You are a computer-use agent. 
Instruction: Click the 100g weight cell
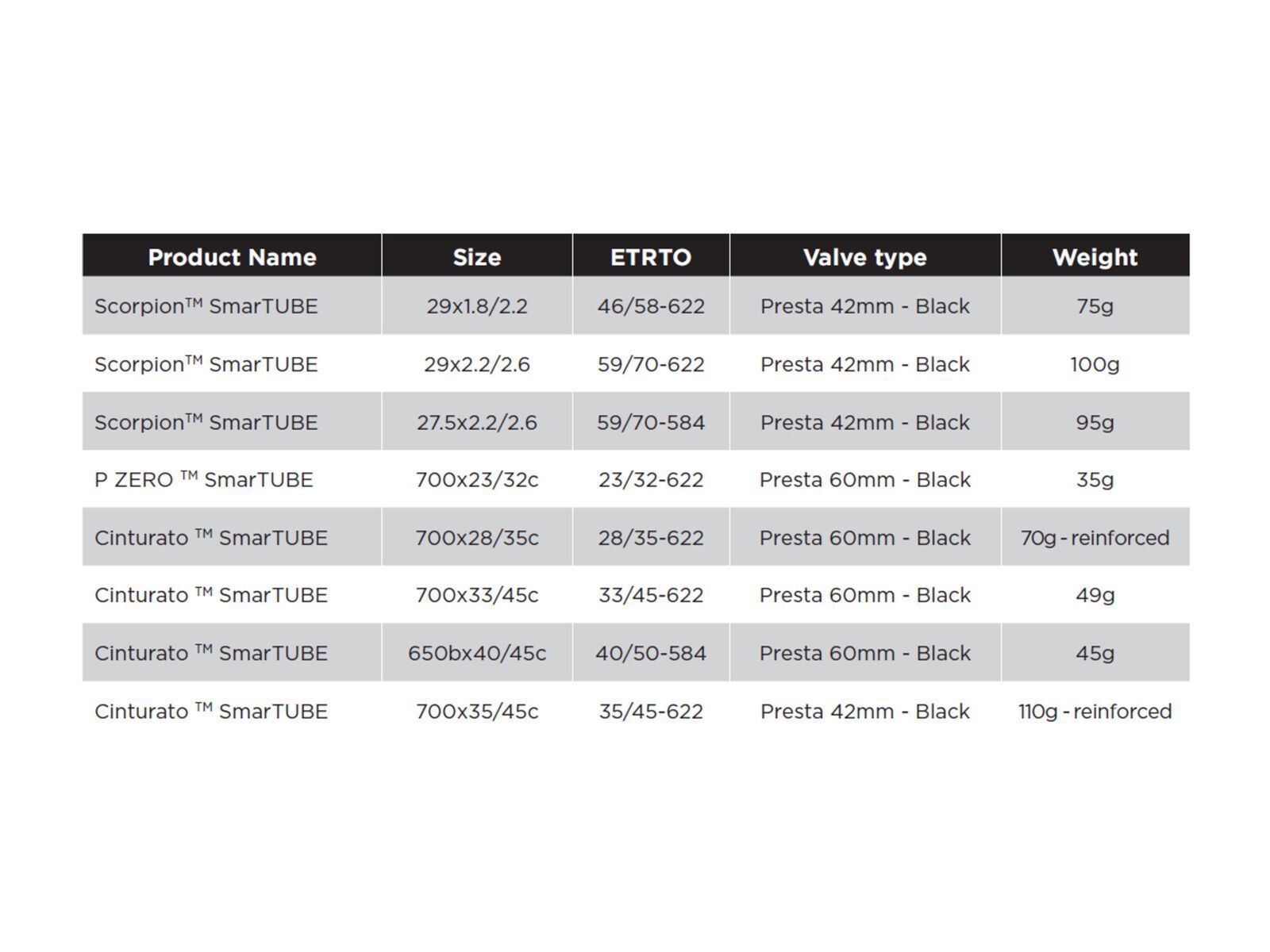(1095, 364)
